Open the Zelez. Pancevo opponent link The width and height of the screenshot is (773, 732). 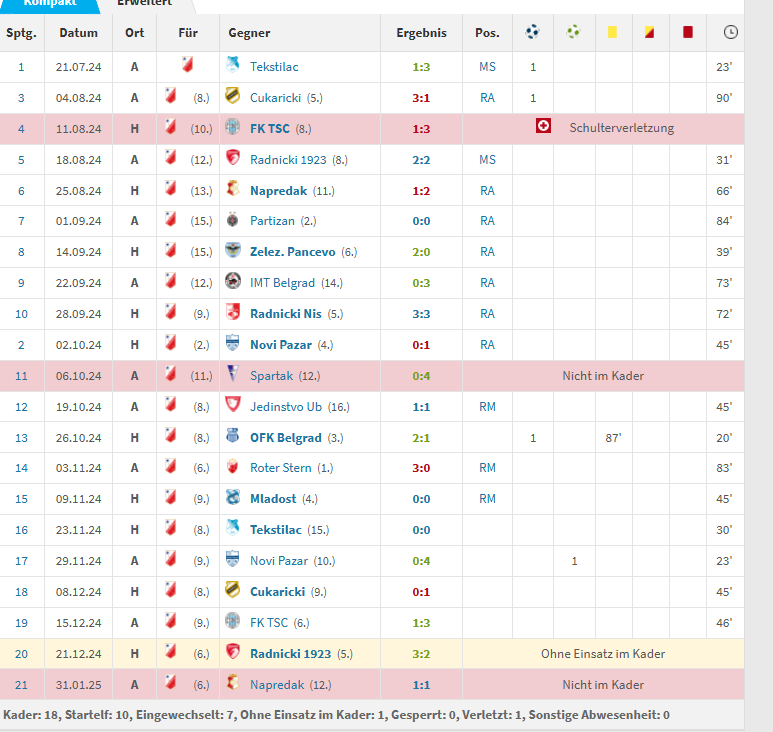click(x=292, y=251)
